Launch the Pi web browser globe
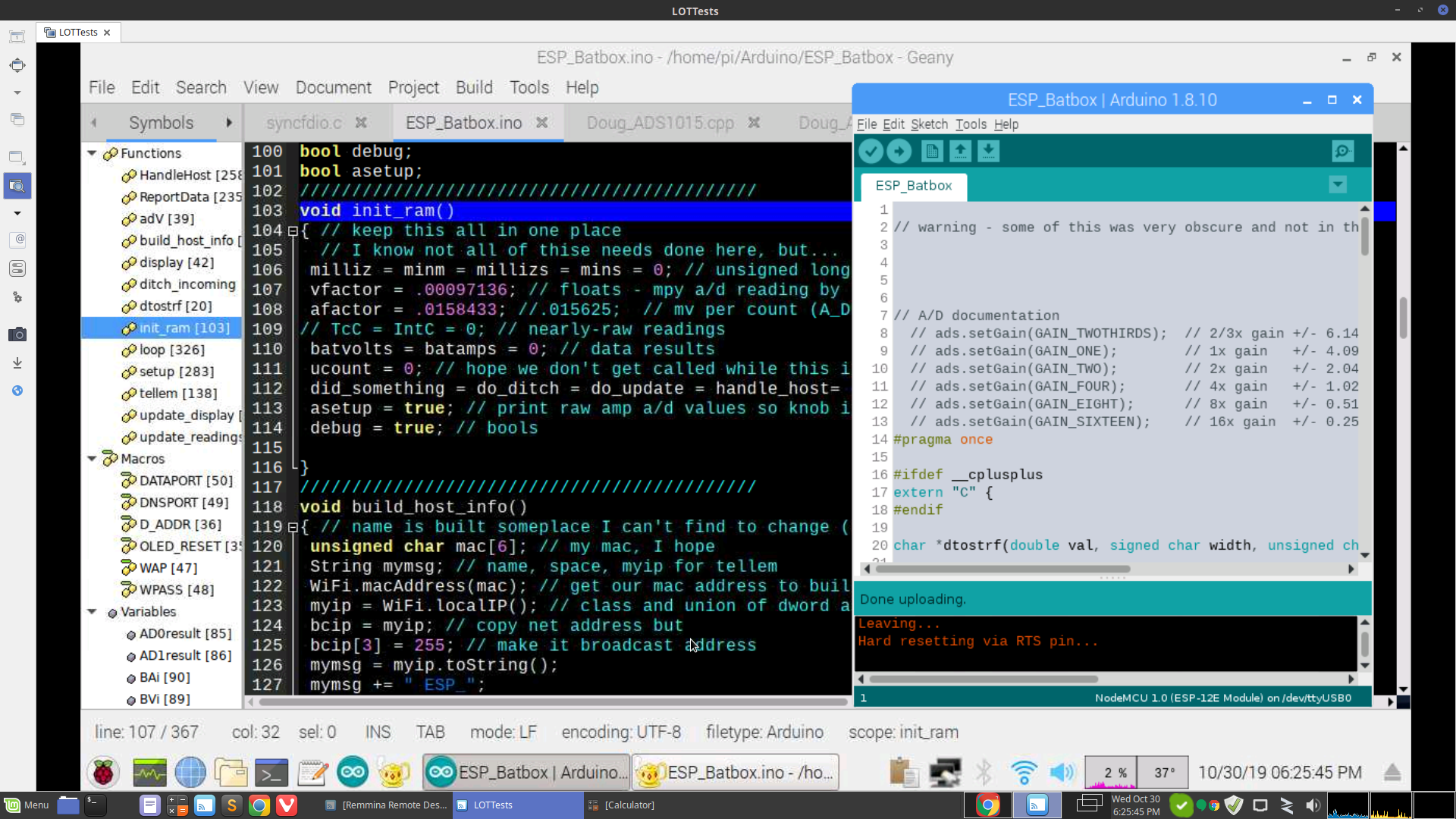This screenshot has width=1456, height=819. (190, 773)
